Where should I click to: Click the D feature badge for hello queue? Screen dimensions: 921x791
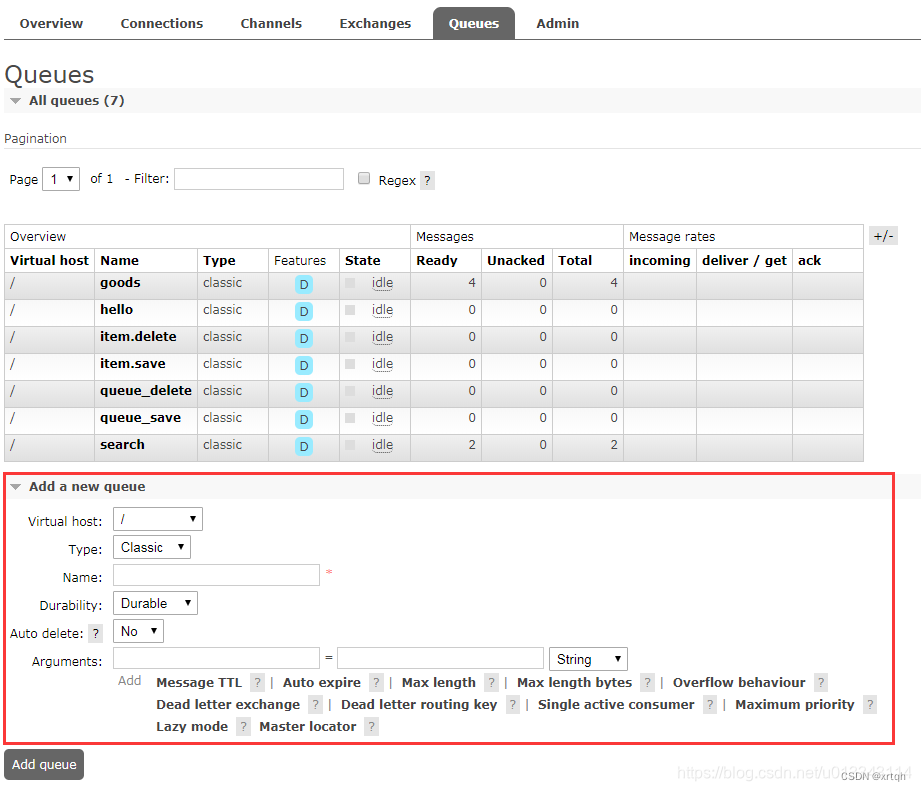[x=304, y=312]
